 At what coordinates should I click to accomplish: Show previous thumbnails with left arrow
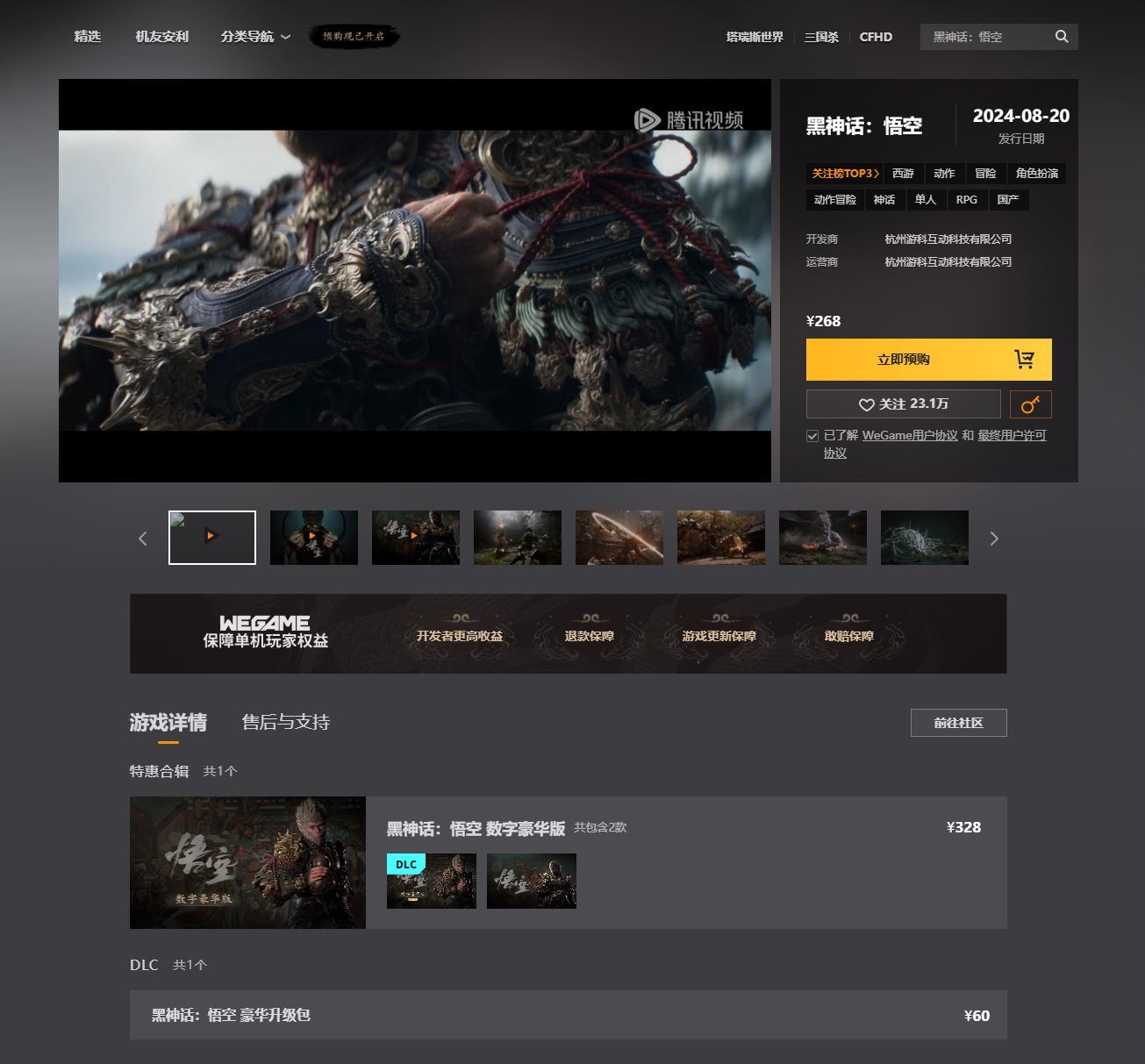click(x=143, y=538)
